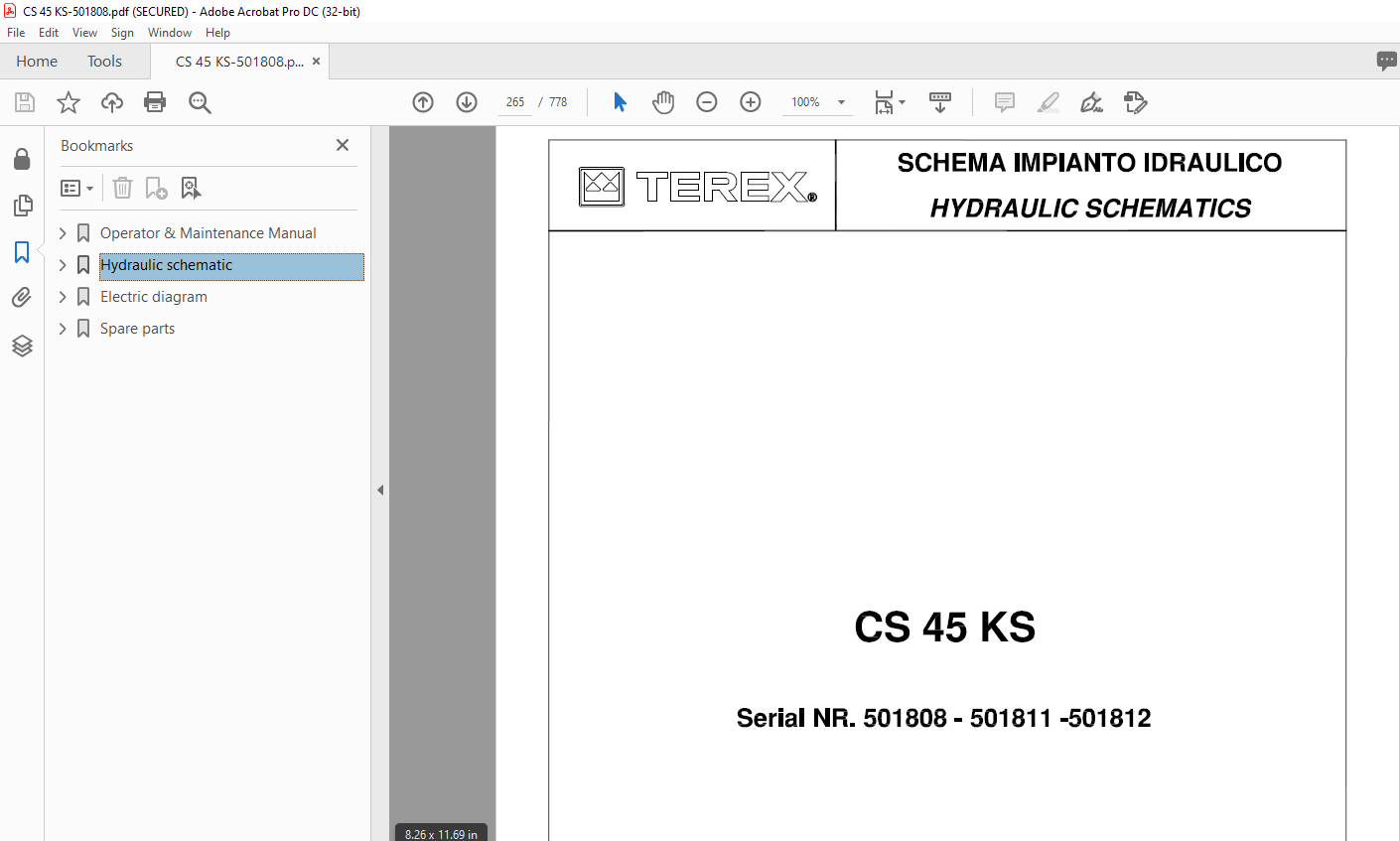Viewport: 1400px width, 841px height.
Task: Open the Window menu
Action: [x=170, y=33]
